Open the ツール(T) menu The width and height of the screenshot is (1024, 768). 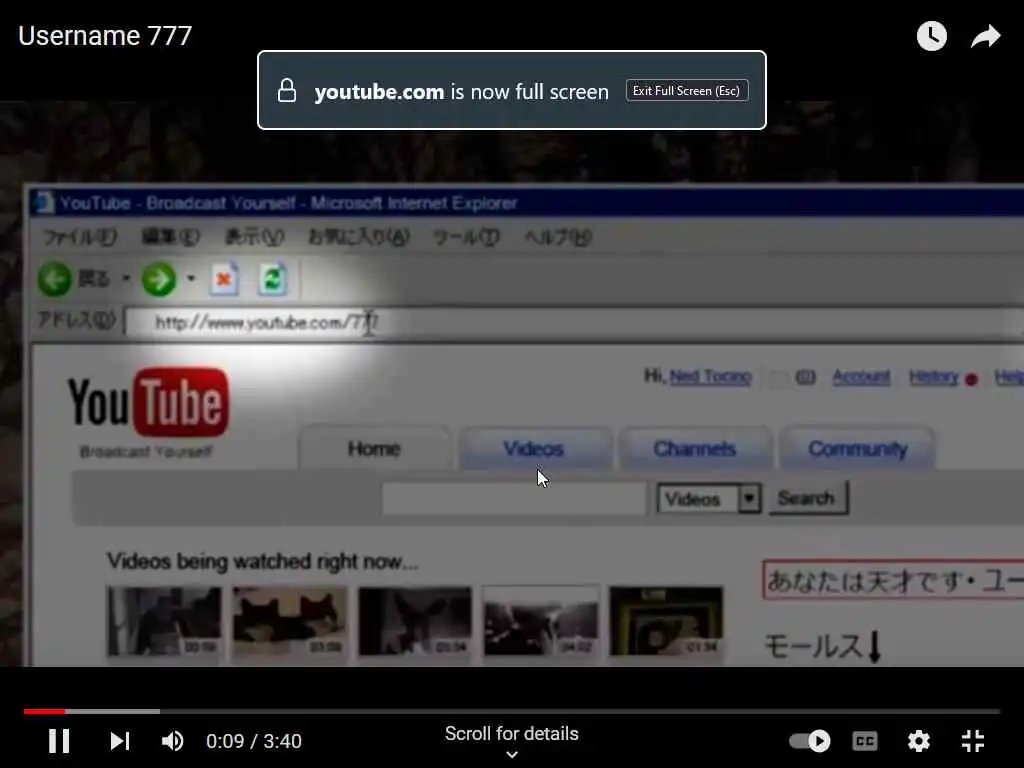pos(466,237)
